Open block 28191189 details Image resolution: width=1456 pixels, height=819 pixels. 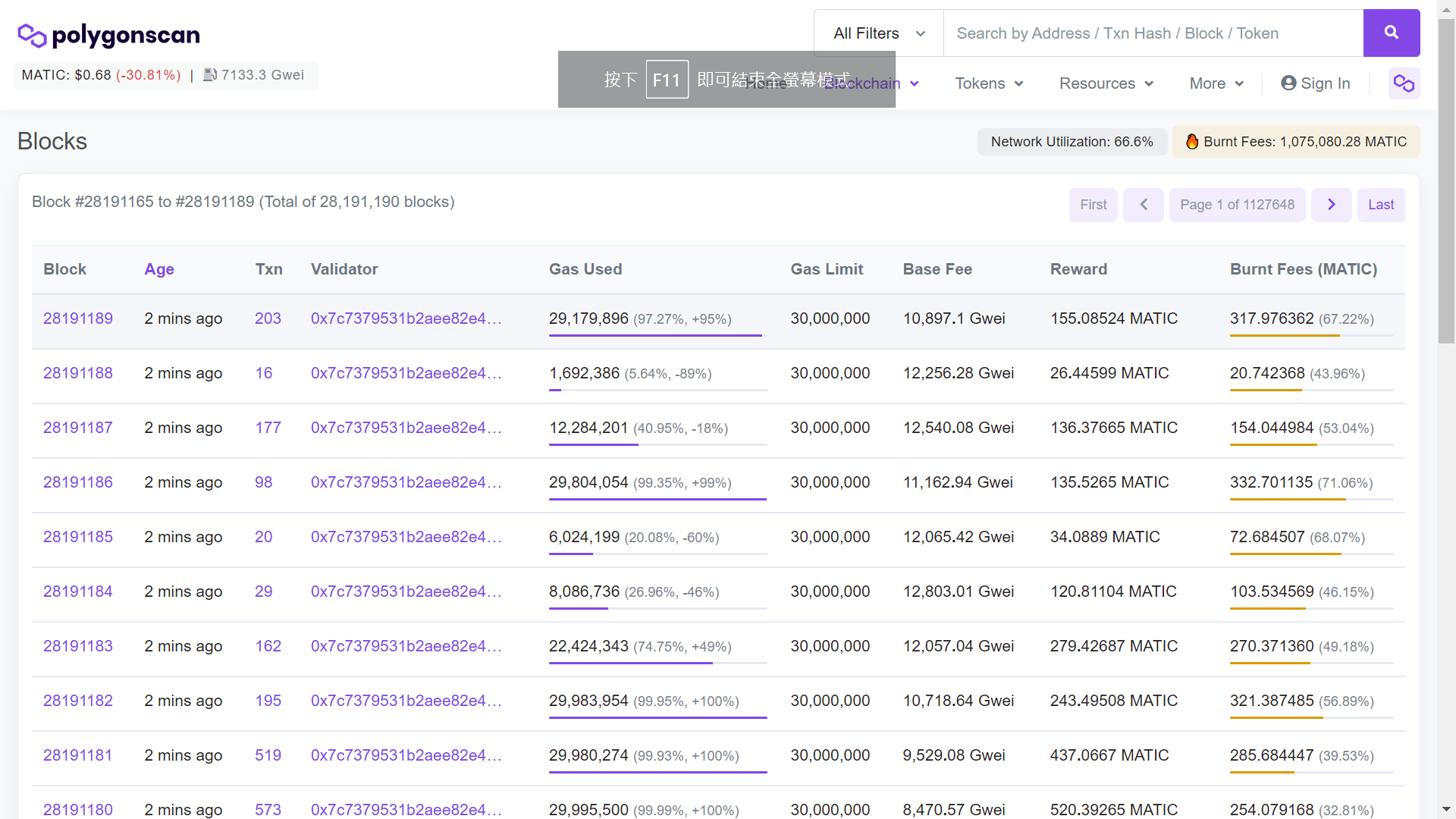78,318
